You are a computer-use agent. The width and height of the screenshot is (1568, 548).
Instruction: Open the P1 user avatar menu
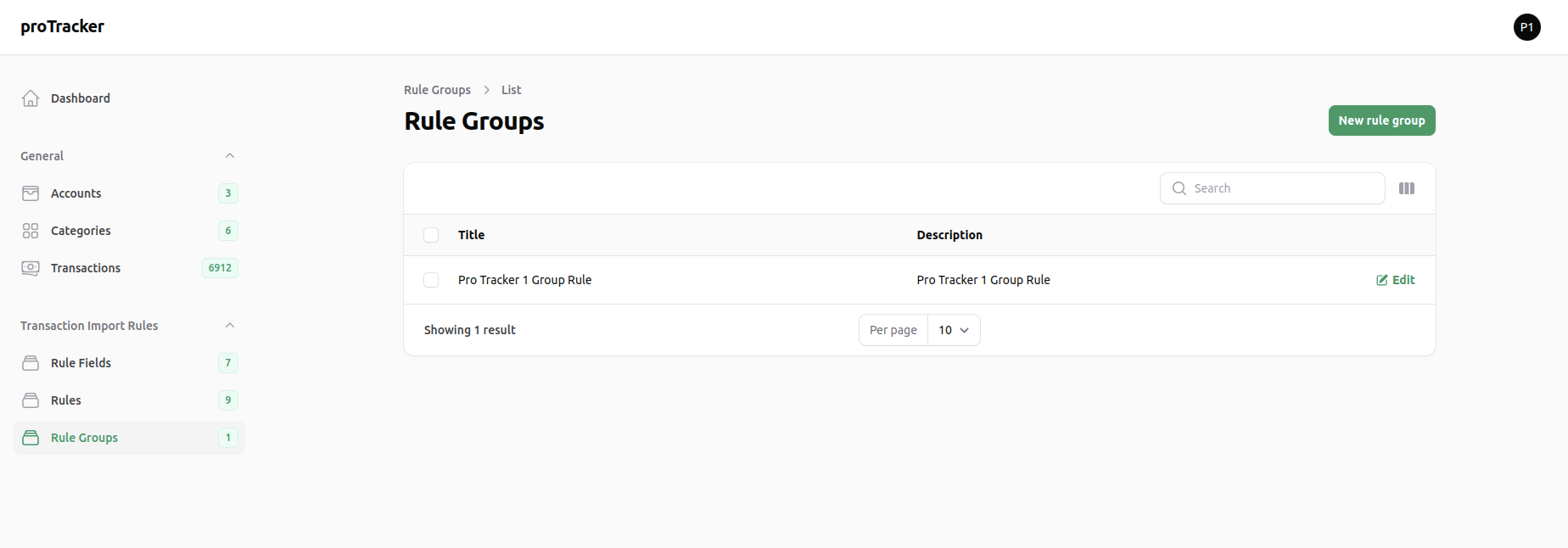click(1526, 27)
